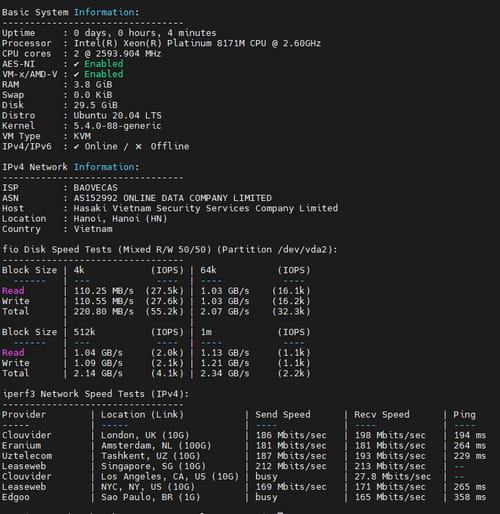
Task: Click the 'London, UK (10G)' location
Action: click(x=145, y=435)
